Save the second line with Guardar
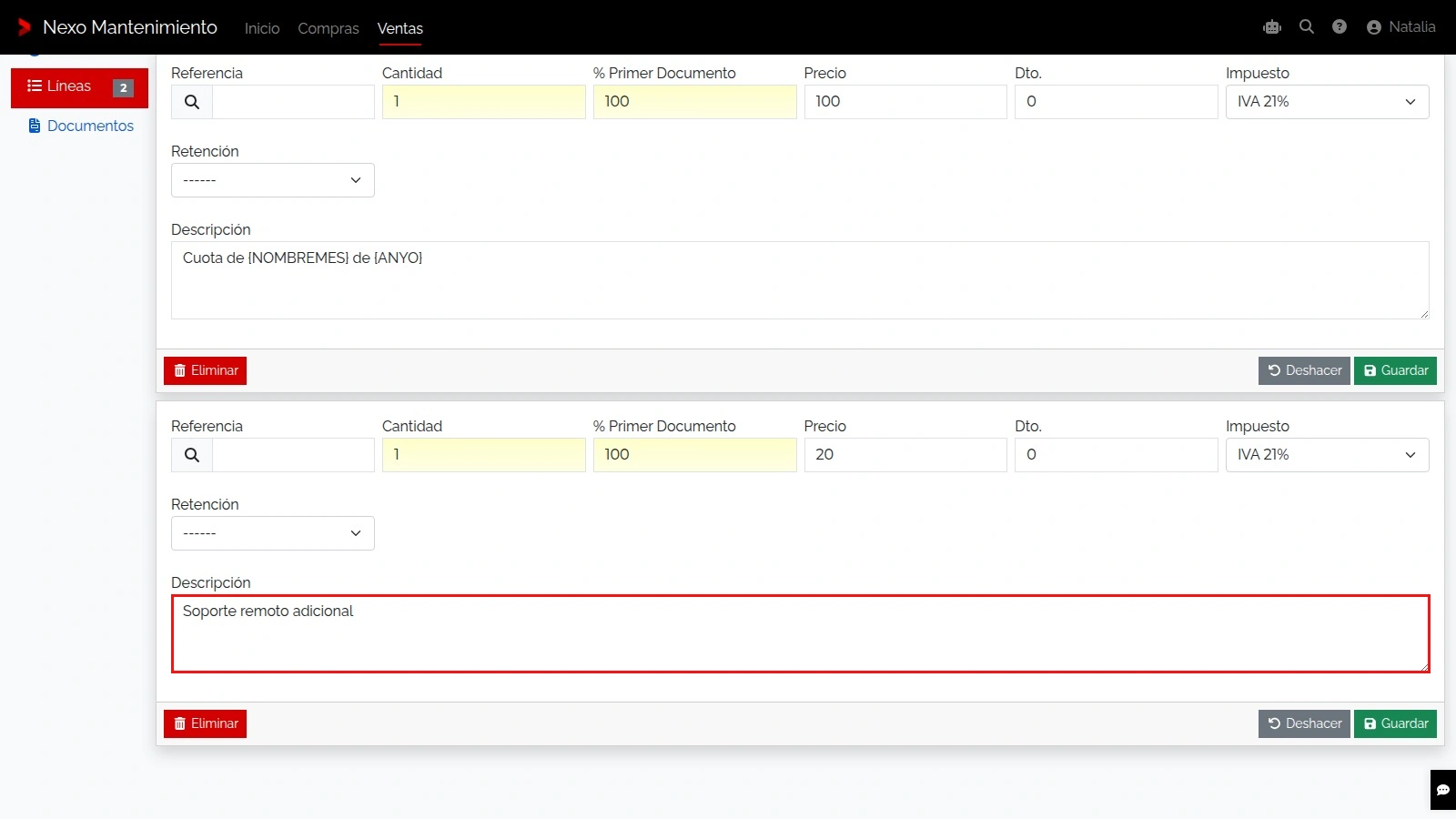1456x819 pixels. [1395, 723]
